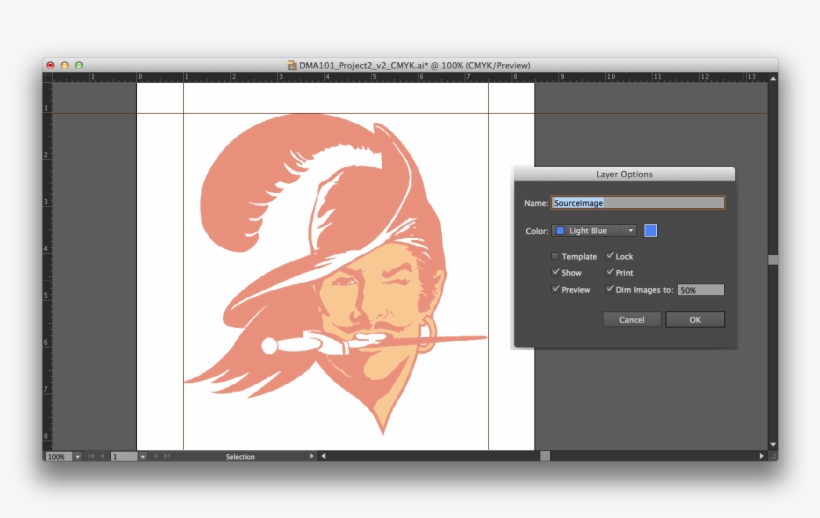This screenshot has width=820, height=518.
Task: Click the artboard number field showing 1
Action: (124, 456)
